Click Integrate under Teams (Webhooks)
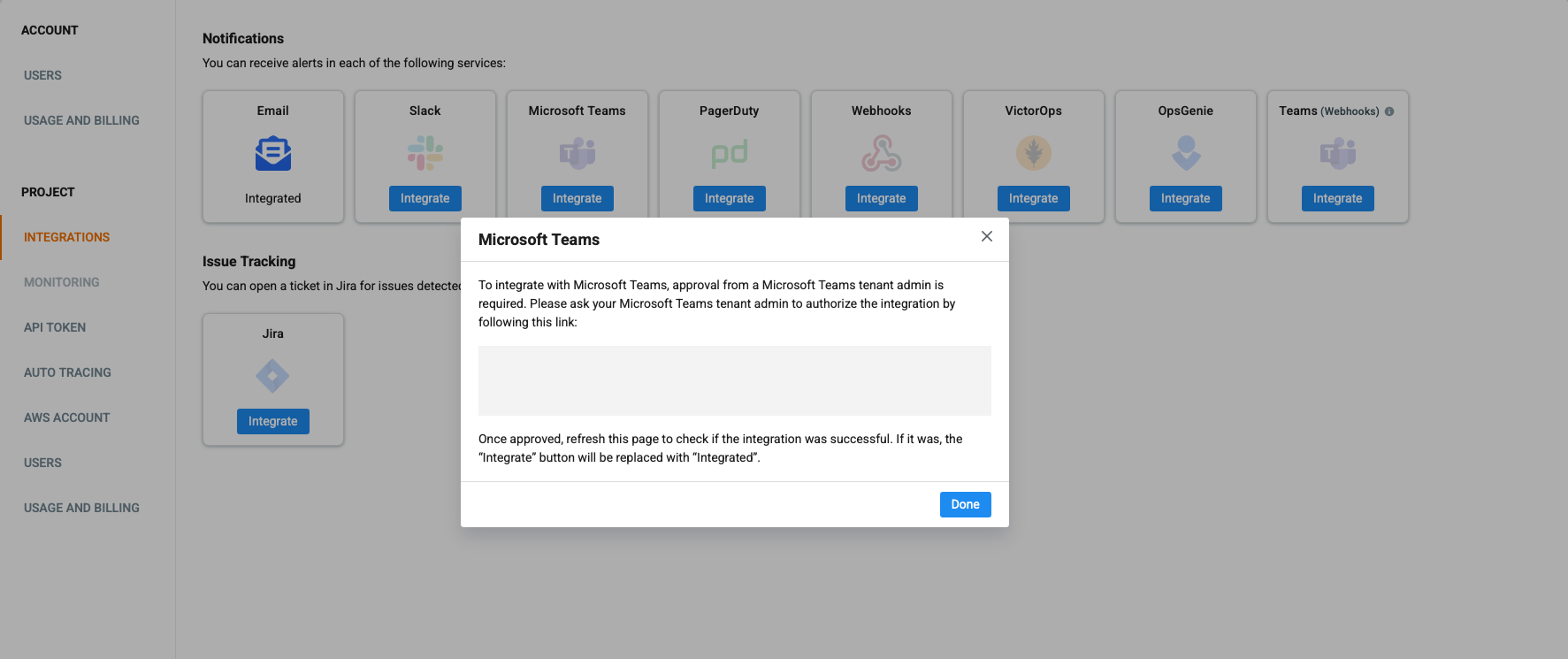Screen dimensions: 1568x659 point(1338,198)
